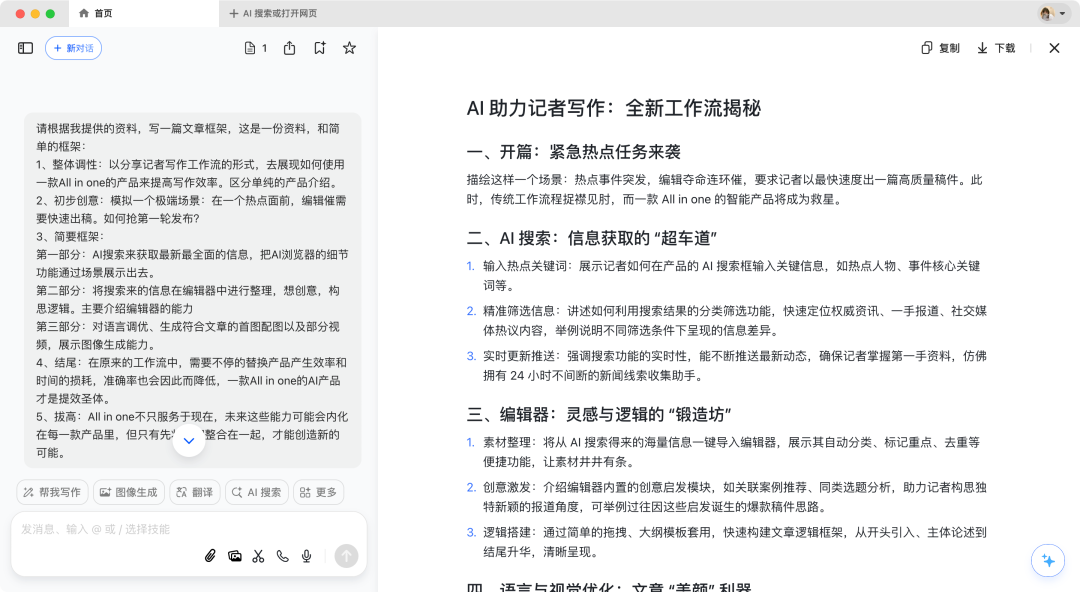Open the floating AI assistant sparkle button
This screenshot has height=592, width=1080.
(x=1048, y=561)
